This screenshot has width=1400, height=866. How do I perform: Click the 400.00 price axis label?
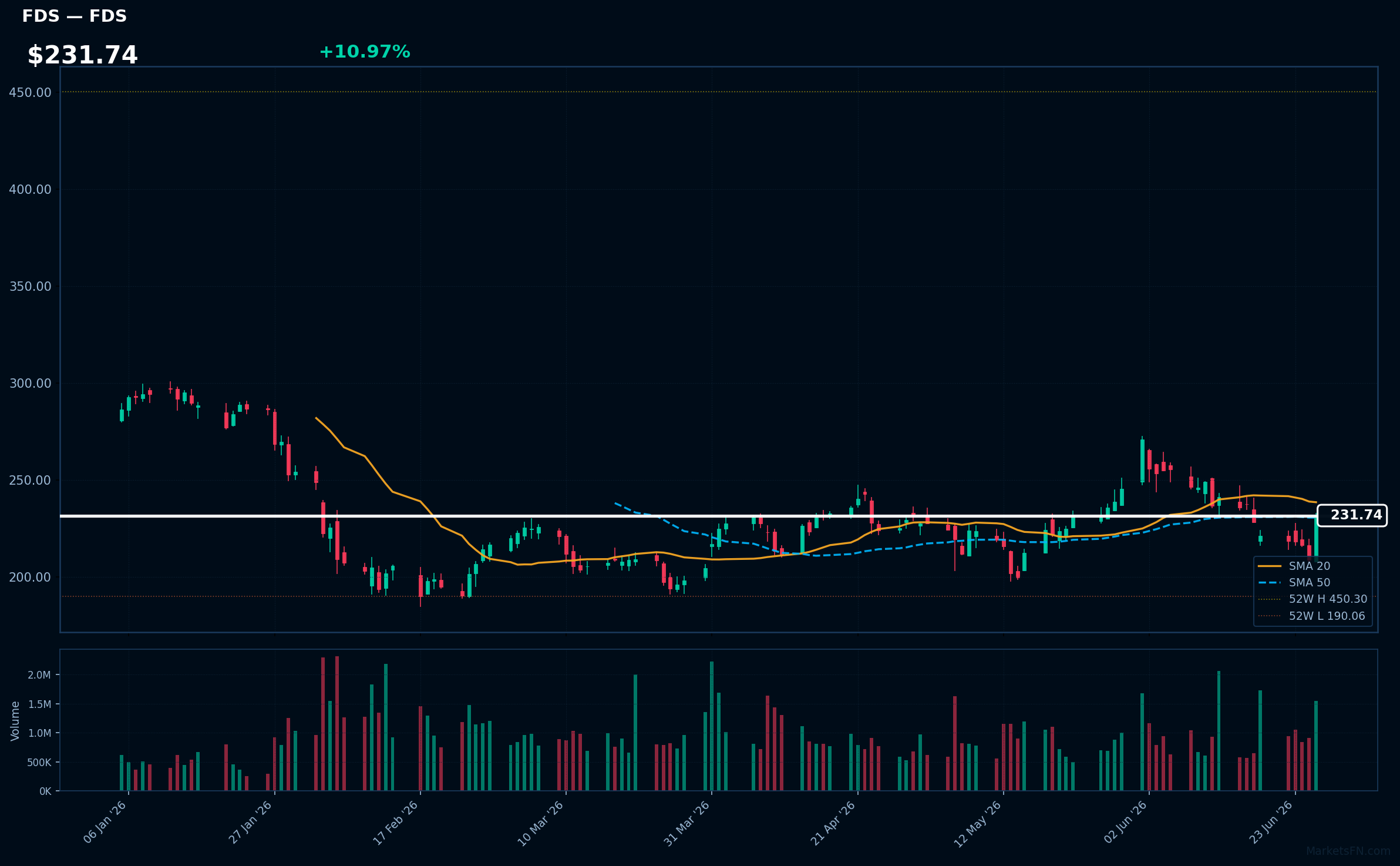(30, 189)
